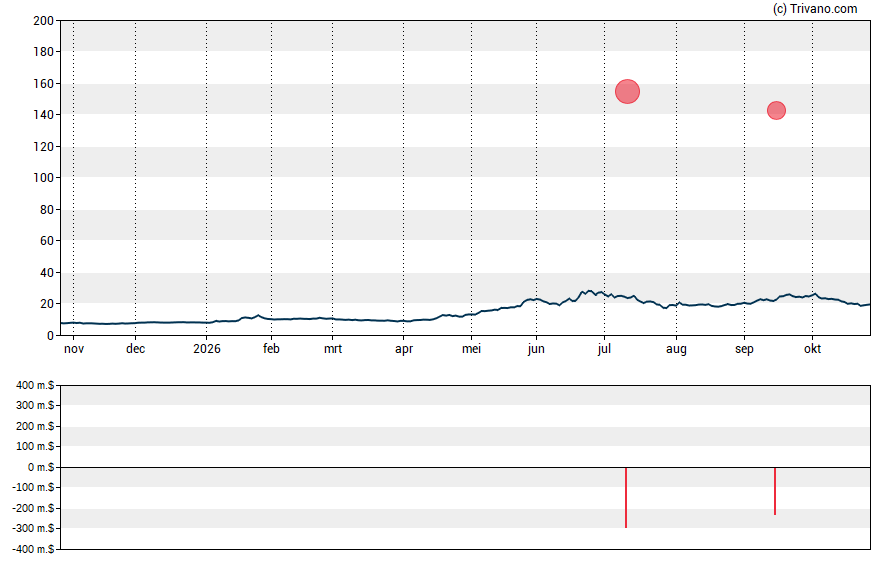Select the September red volume bar

pos(775,491)
